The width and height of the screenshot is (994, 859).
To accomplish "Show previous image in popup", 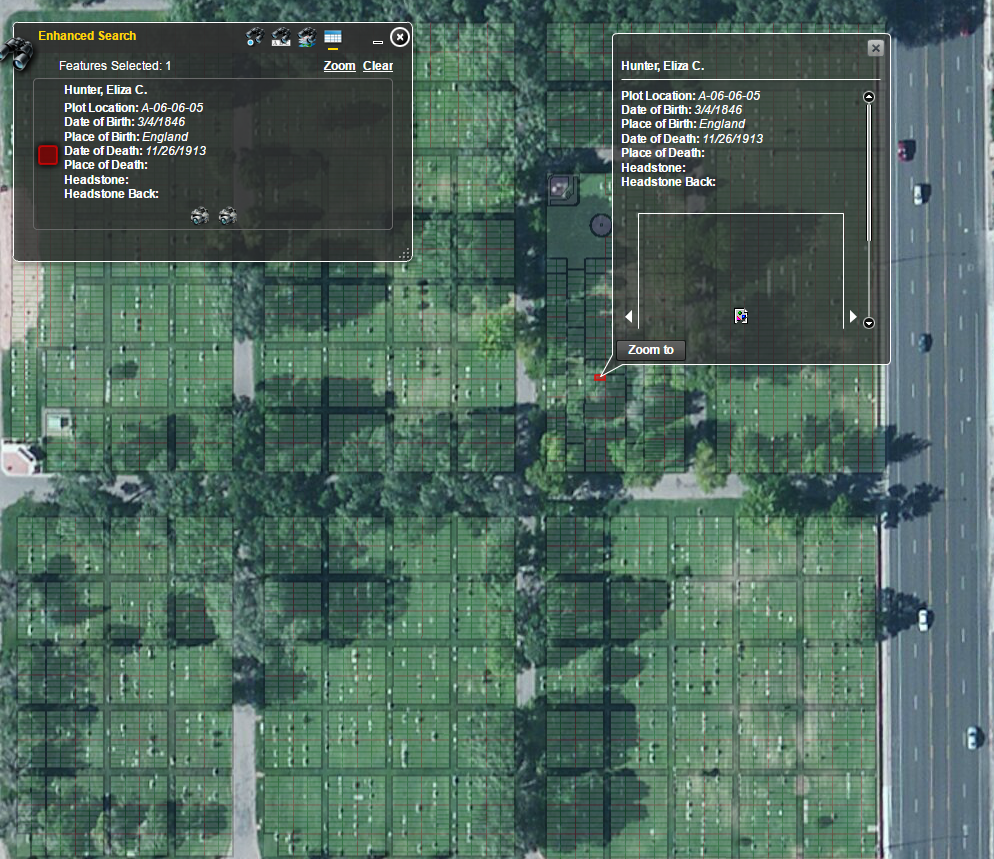I will coord(629,316).
